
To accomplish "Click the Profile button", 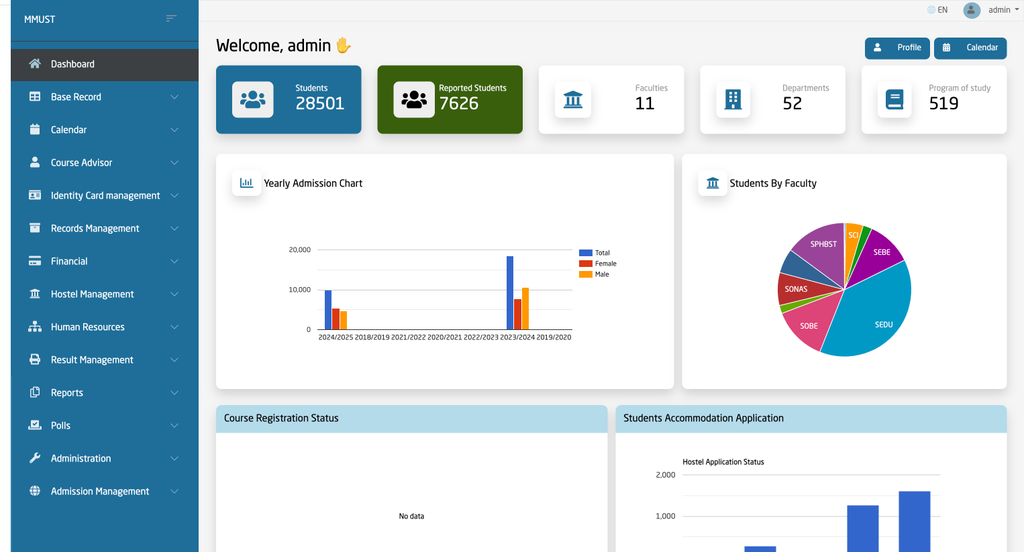I will click(897, 48).
